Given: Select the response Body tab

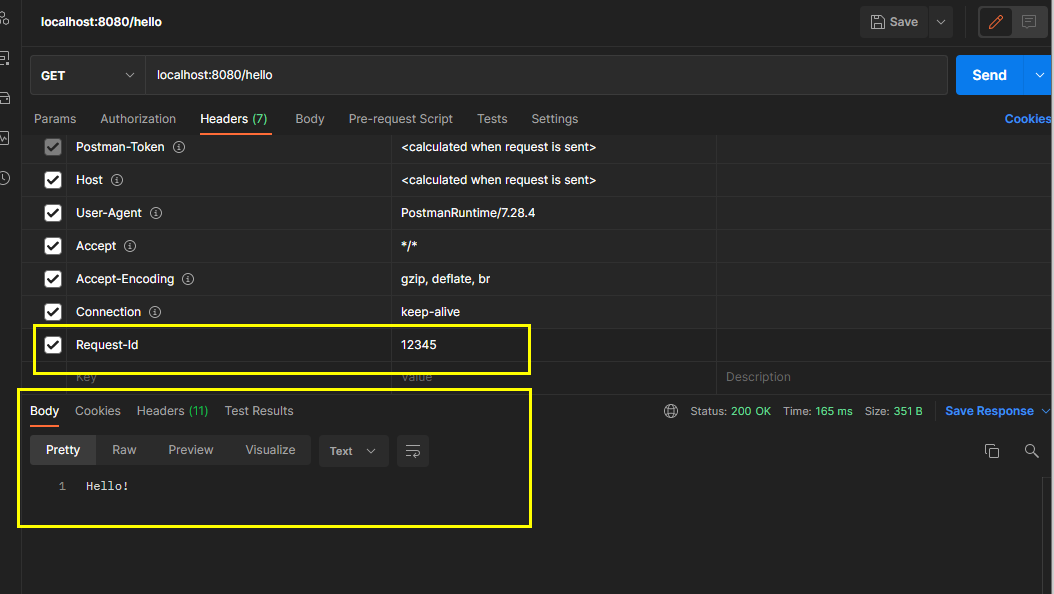Looking at the screenshot, I should point(44,411).
